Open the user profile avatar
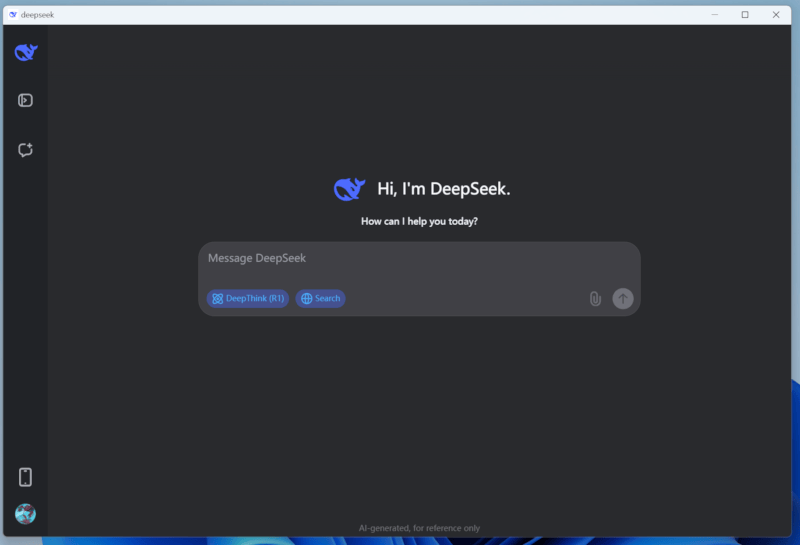The width and height of the screenshot is (800, 545). coord(26,514)
